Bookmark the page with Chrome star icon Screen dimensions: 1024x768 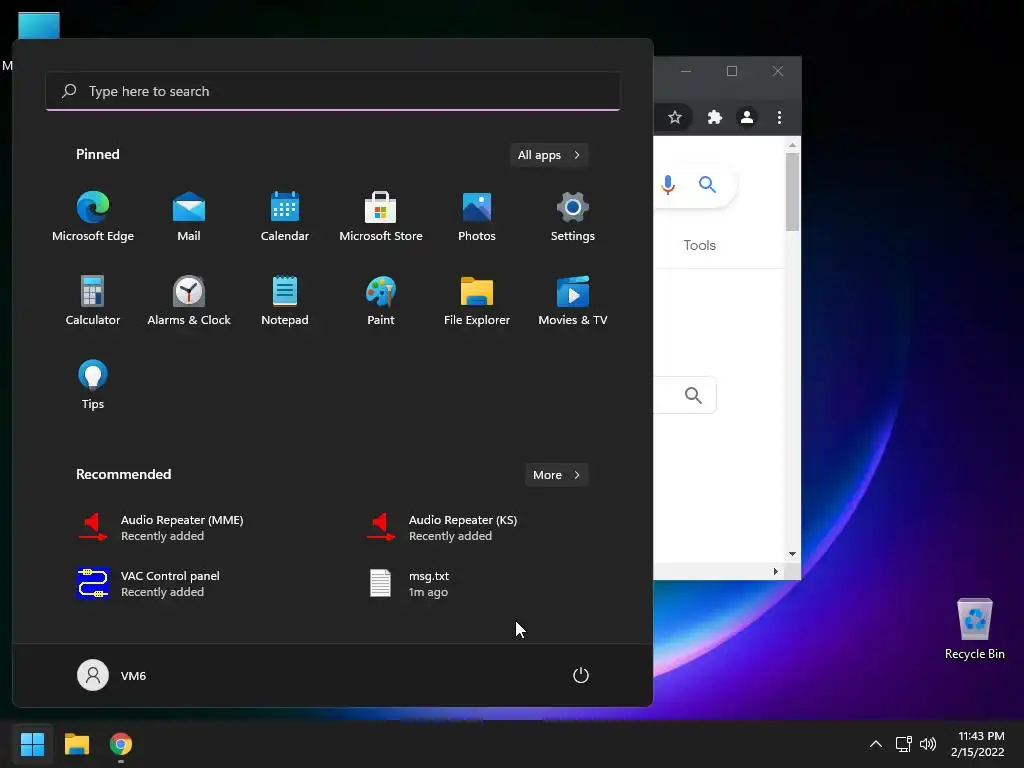point(675,118)
